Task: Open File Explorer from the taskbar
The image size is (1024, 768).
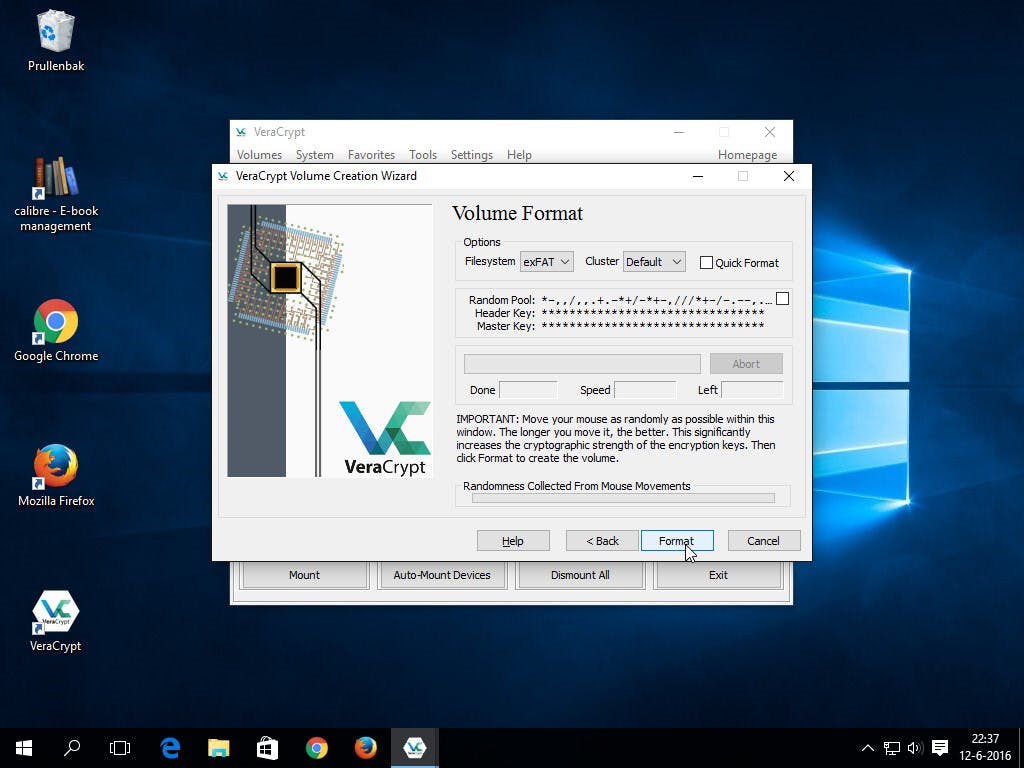Action: tap(219, 748)
